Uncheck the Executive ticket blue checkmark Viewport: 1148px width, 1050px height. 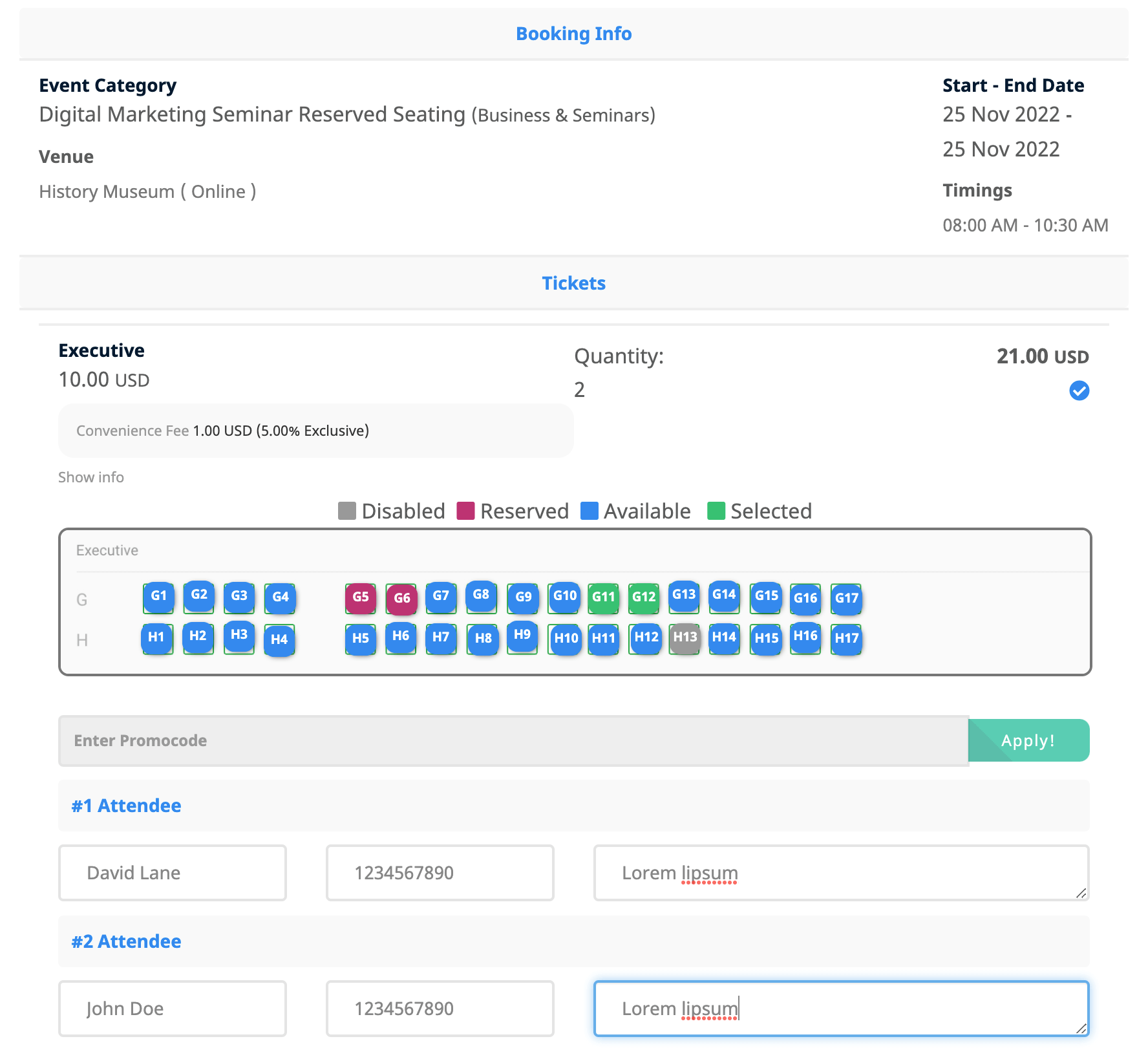1079,391
